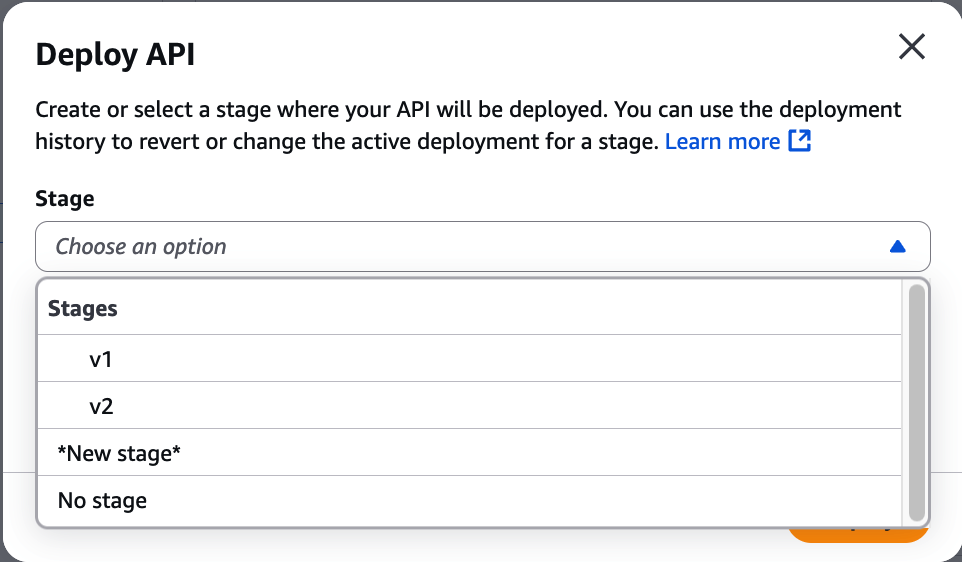This screenshot has width=962, height=562.
Task: Click the 'Stages' group header
Action: pos(83,309)
